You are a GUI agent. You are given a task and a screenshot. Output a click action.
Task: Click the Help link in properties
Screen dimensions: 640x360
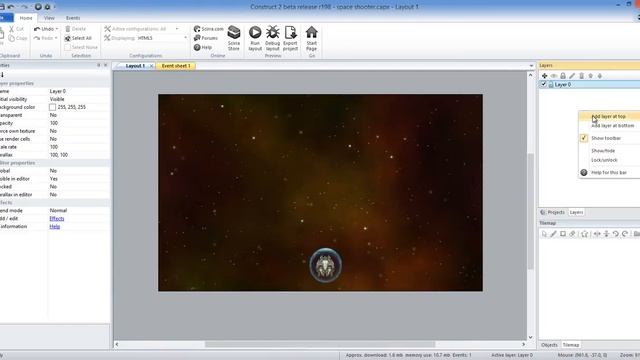tap(55, 227)
